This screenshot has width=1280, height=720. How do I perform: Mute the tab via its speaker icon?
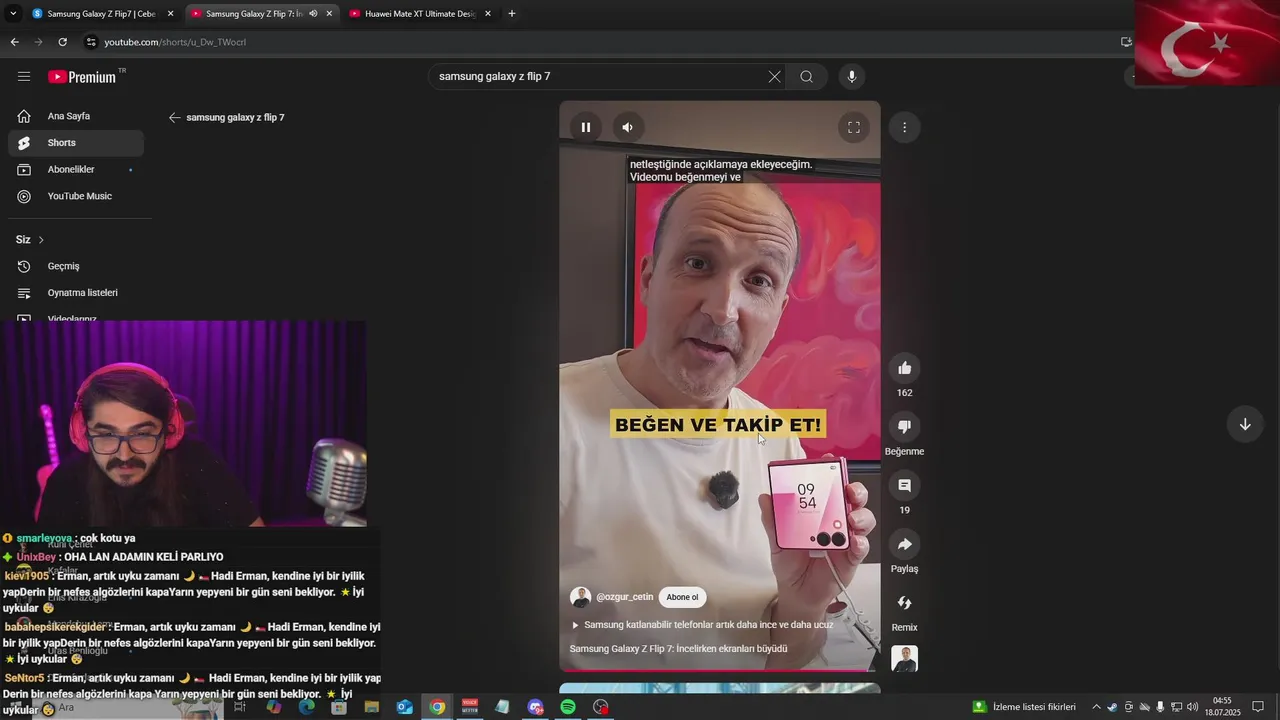313,14
